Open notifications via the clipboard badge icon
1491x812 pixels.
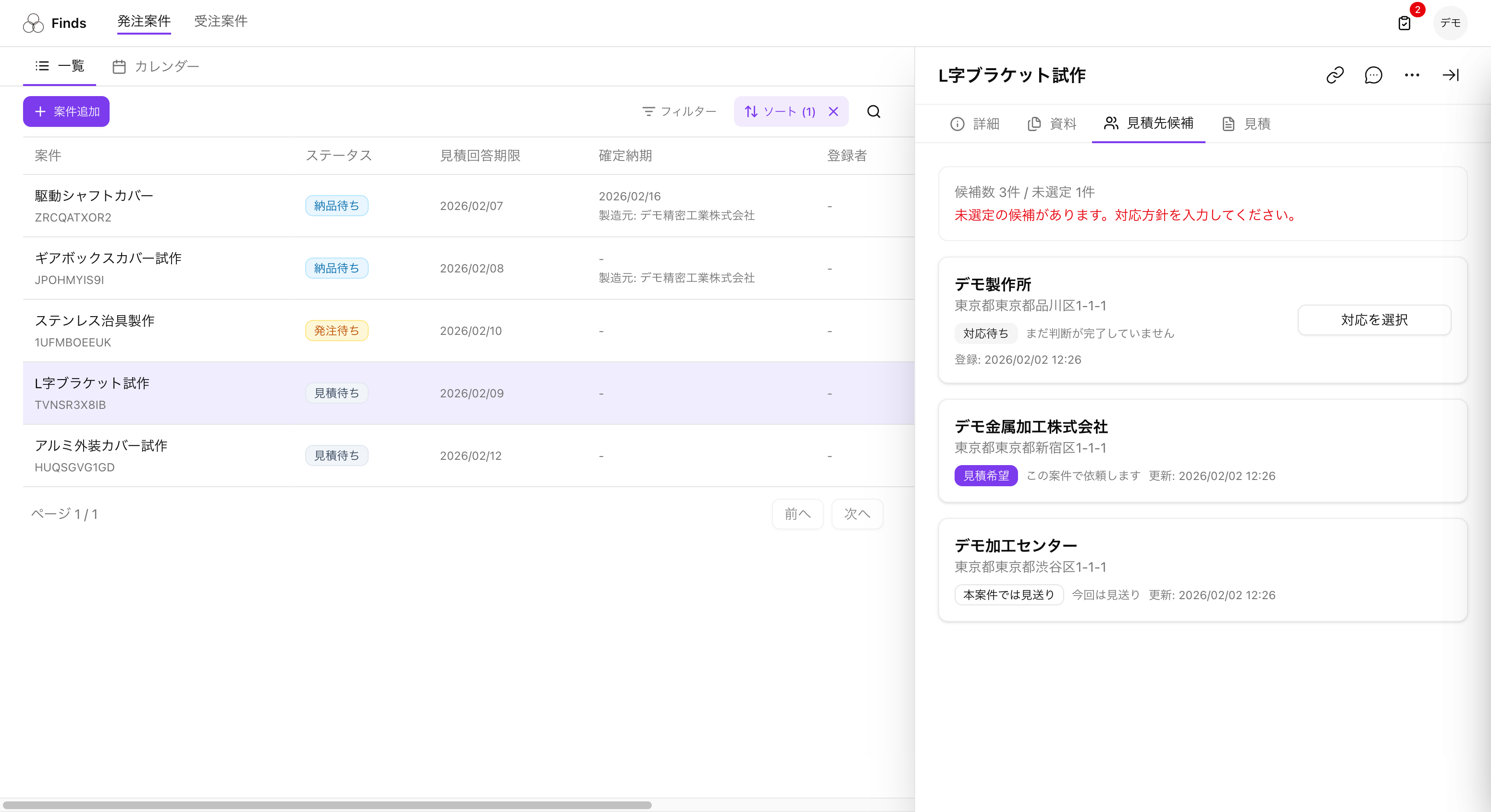(x=1404, y=23)
